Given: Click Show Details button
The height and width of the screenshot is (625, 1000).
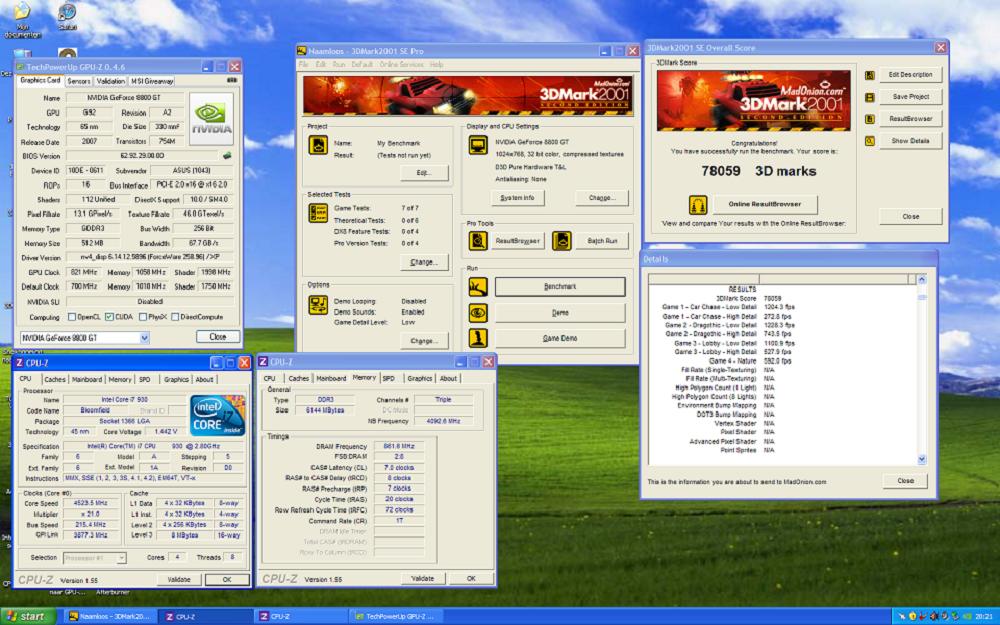Looking at the screenshot, I should (x=911, y=141).
